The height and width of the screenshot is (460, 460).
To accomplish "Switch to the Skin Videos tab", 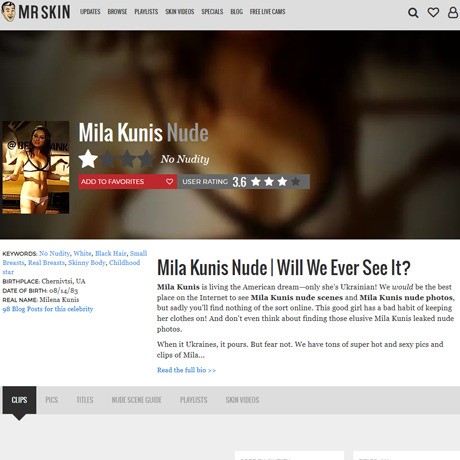I will [x=242, y=400].
